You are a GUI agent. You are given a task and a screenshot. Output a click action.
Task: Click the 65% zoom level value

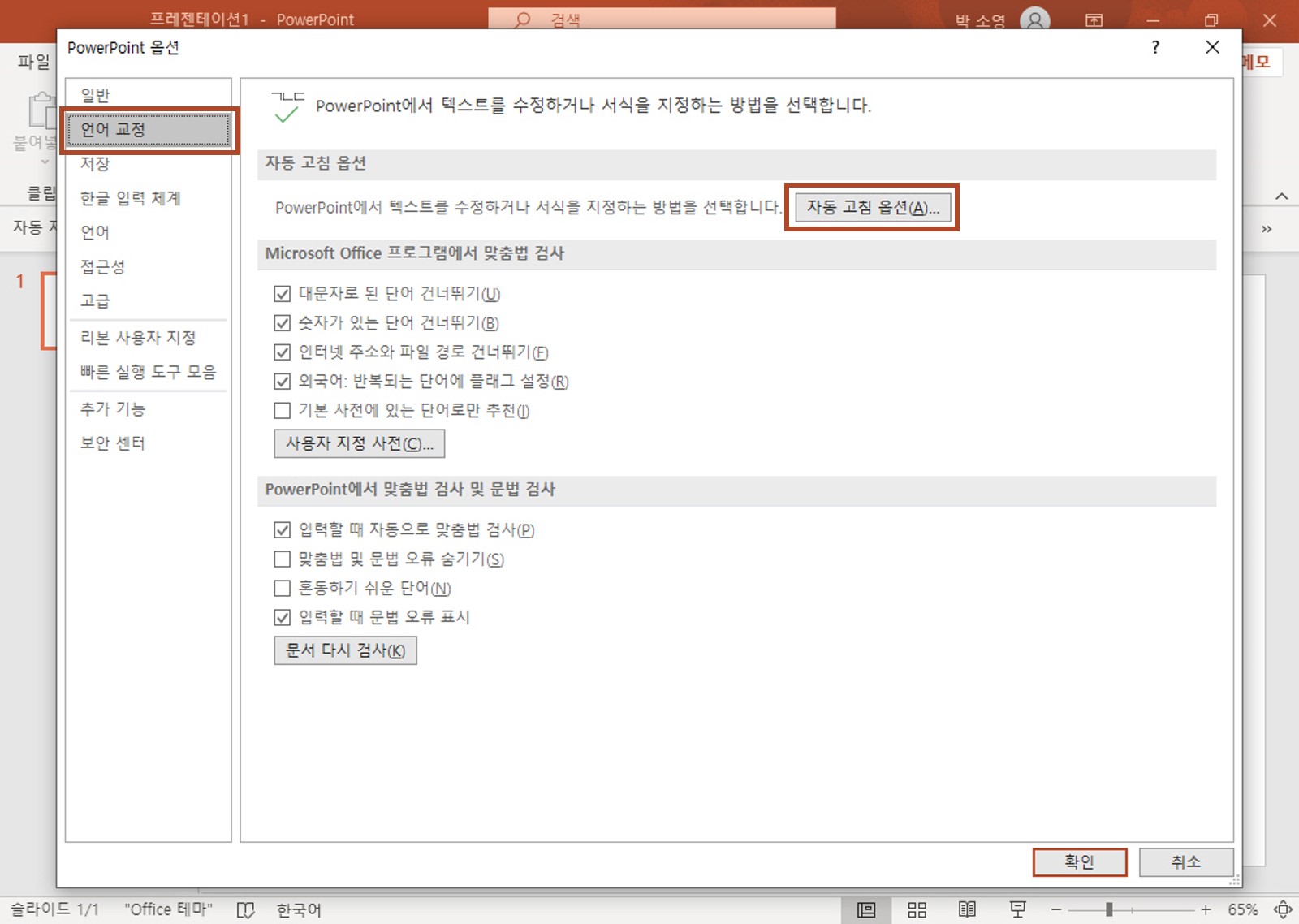1242,910
